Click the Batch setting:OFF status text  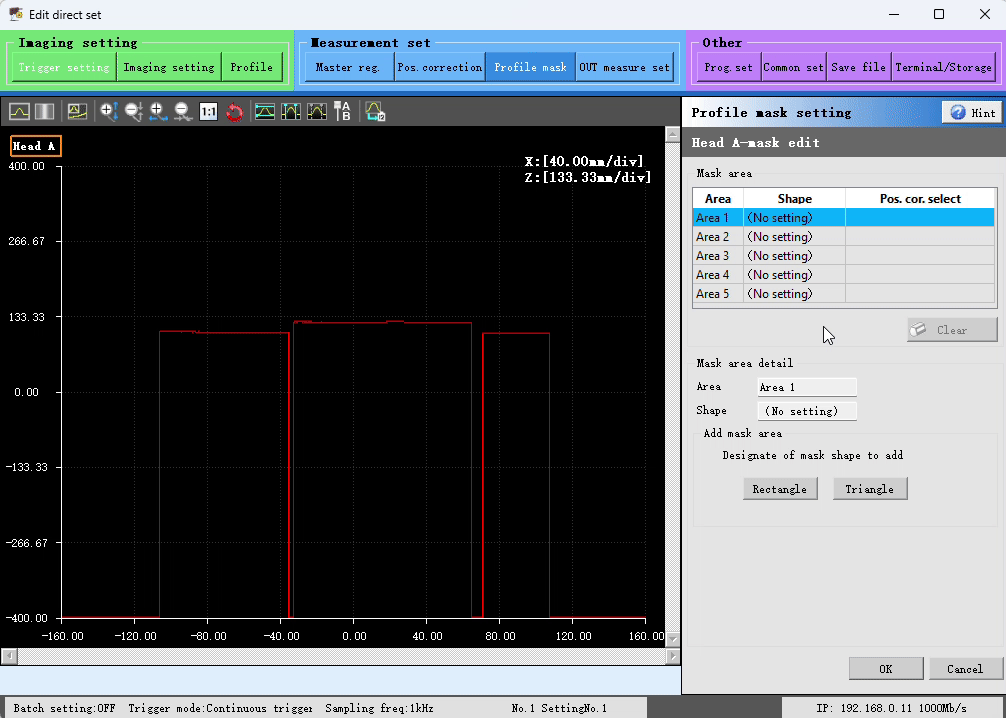tap(64, 708)
